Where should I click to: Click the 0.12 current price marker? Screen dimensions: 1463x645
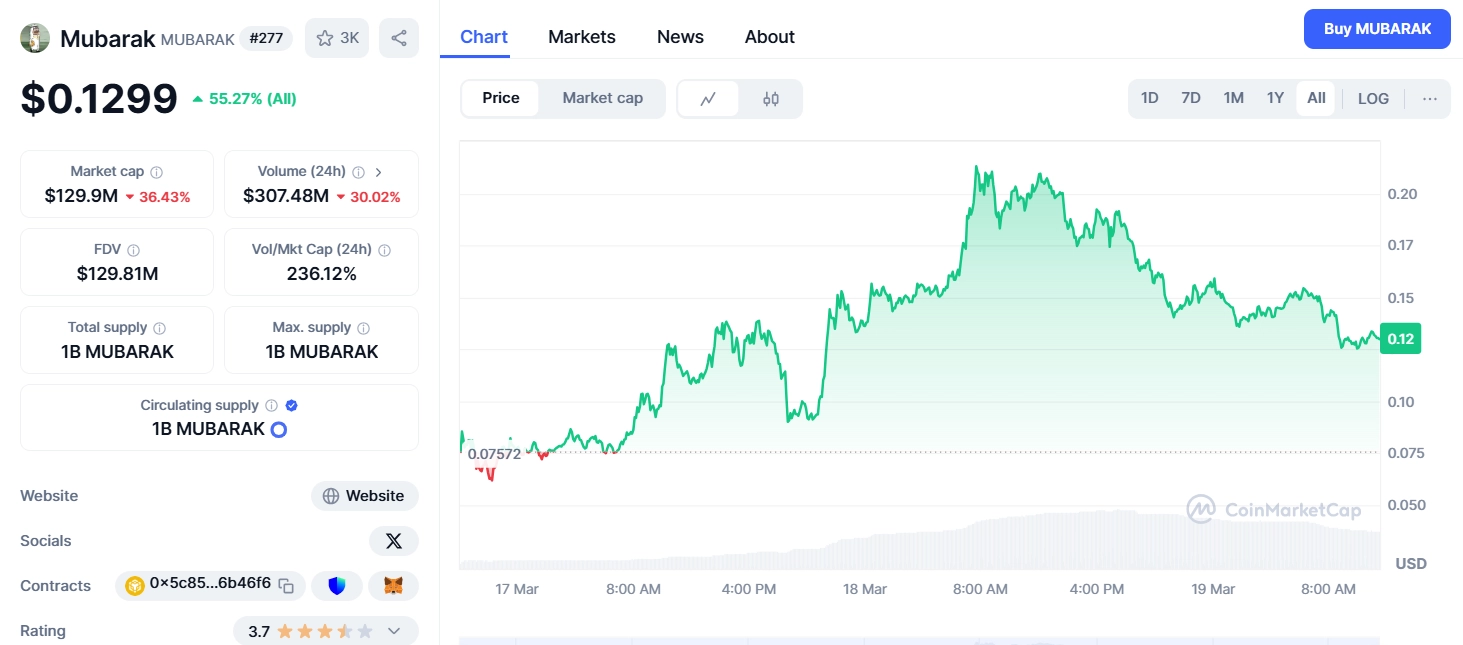coord(1400,339)
